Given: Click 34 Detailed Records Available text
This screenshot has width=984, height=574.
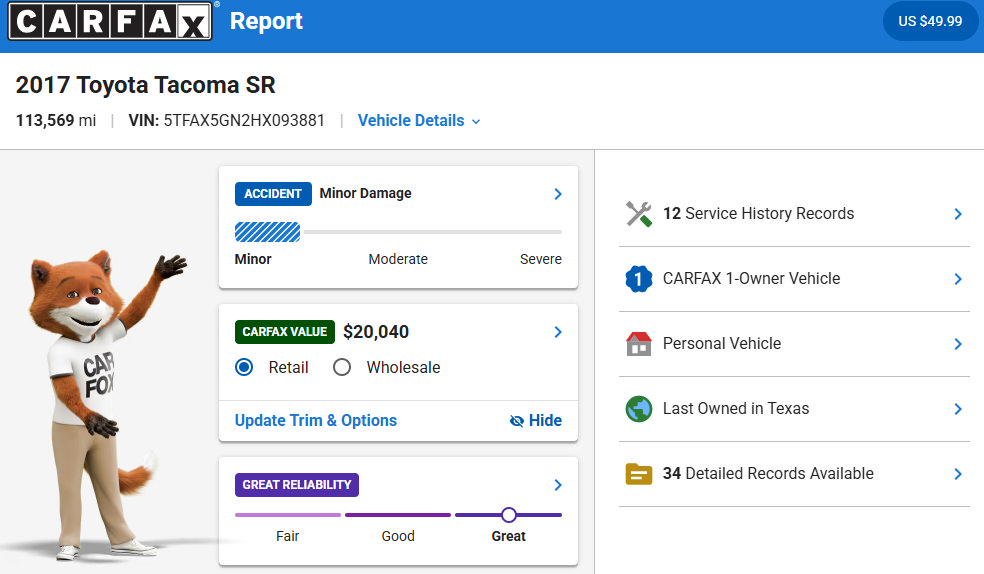Looking at the screenshot, I should (768, 474).
